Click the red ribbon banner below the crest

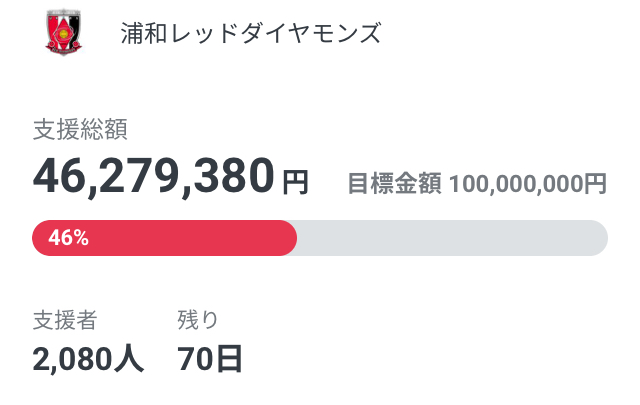tap(64, 51)
